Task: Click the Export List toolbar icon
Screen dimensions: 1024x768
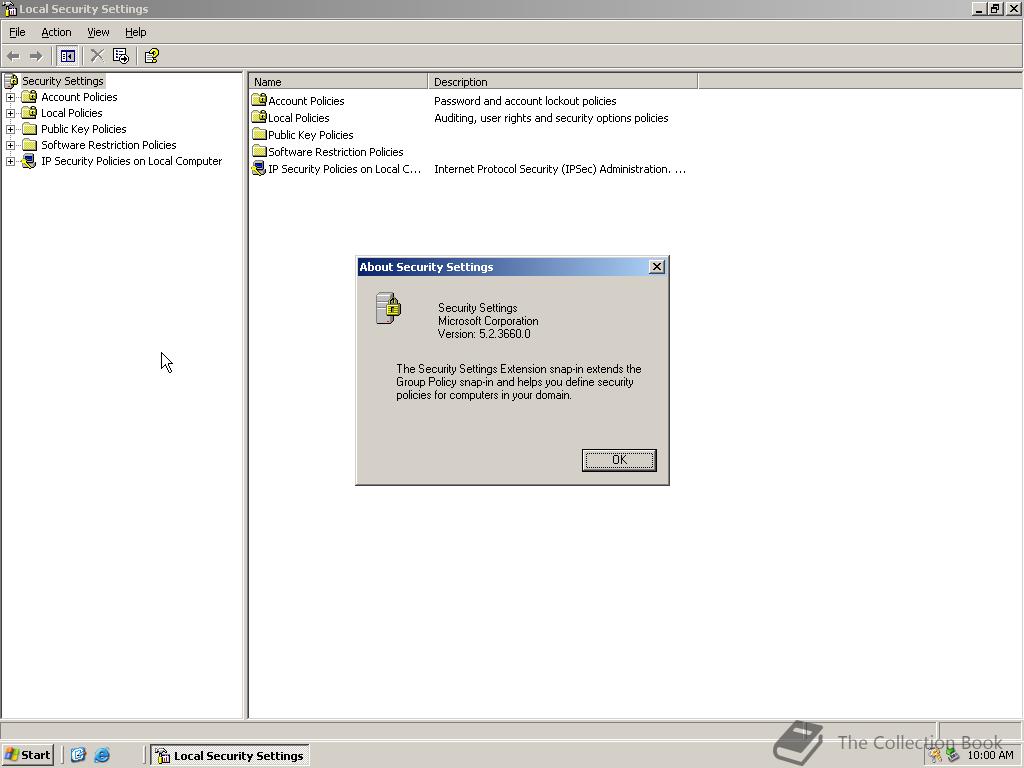Action: 121,56
